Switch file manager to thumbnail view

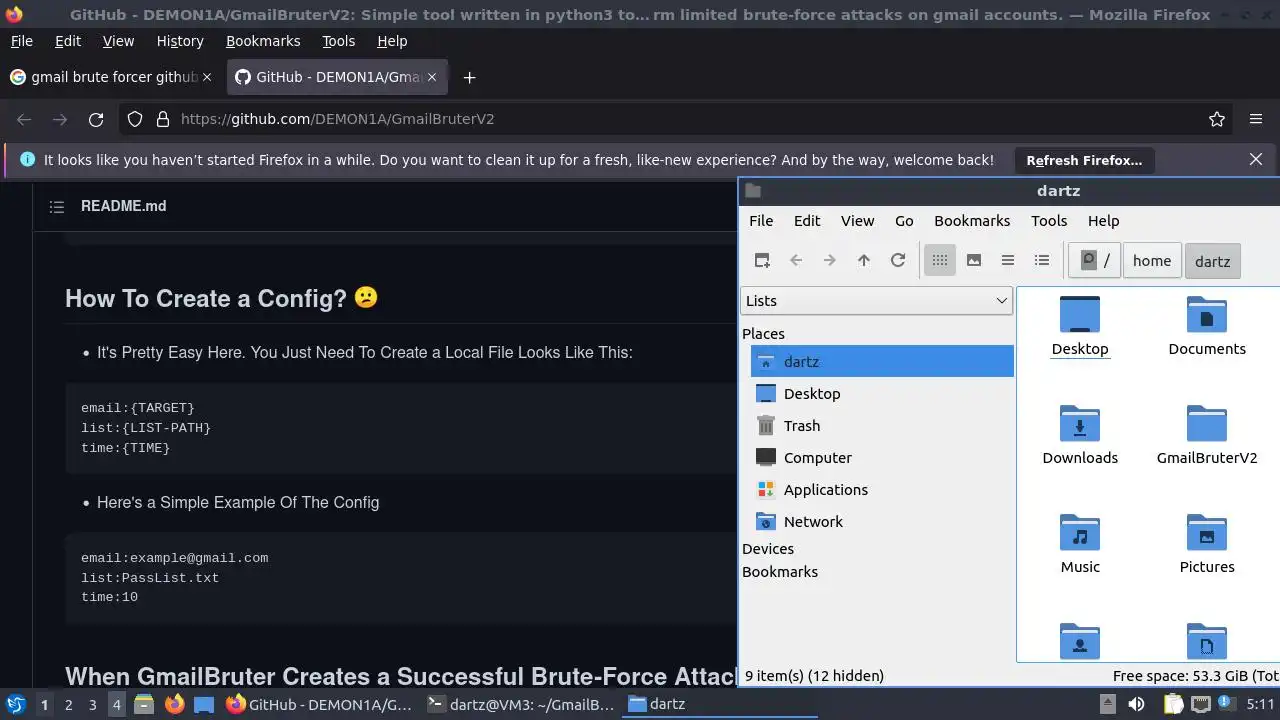(x=974, y=261)
